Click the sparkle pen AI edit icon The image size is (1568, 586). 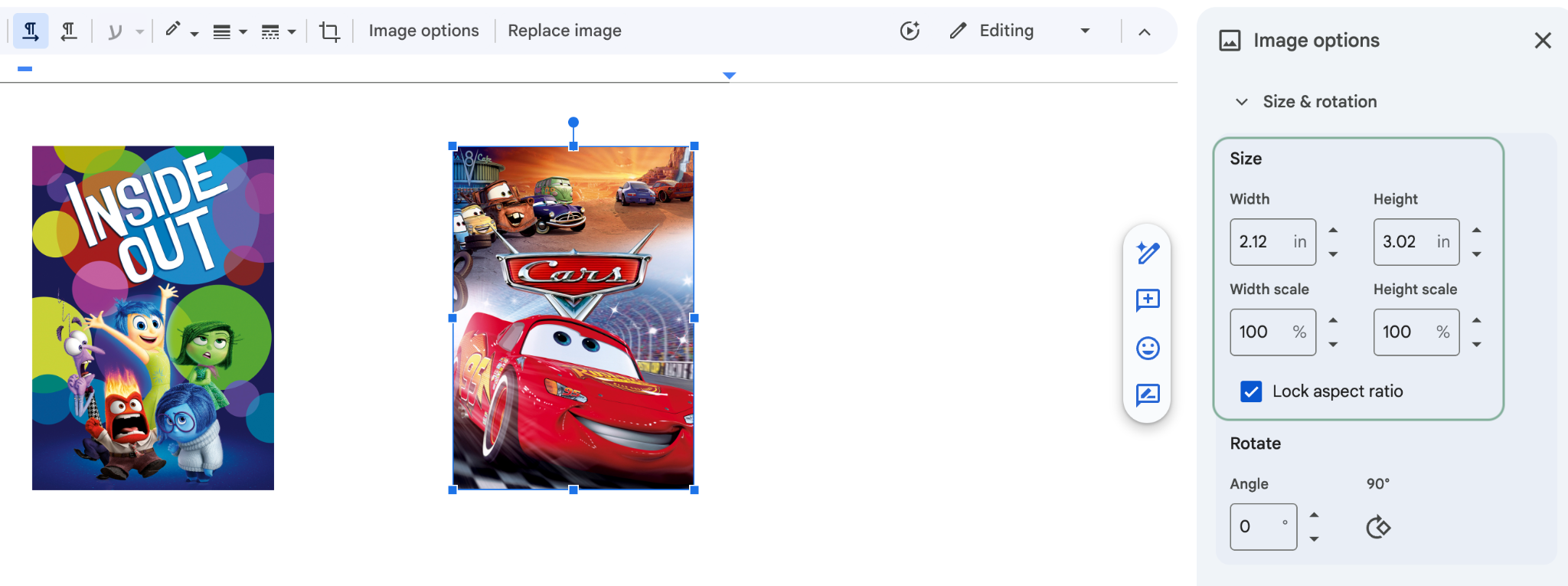(1147, 253)
